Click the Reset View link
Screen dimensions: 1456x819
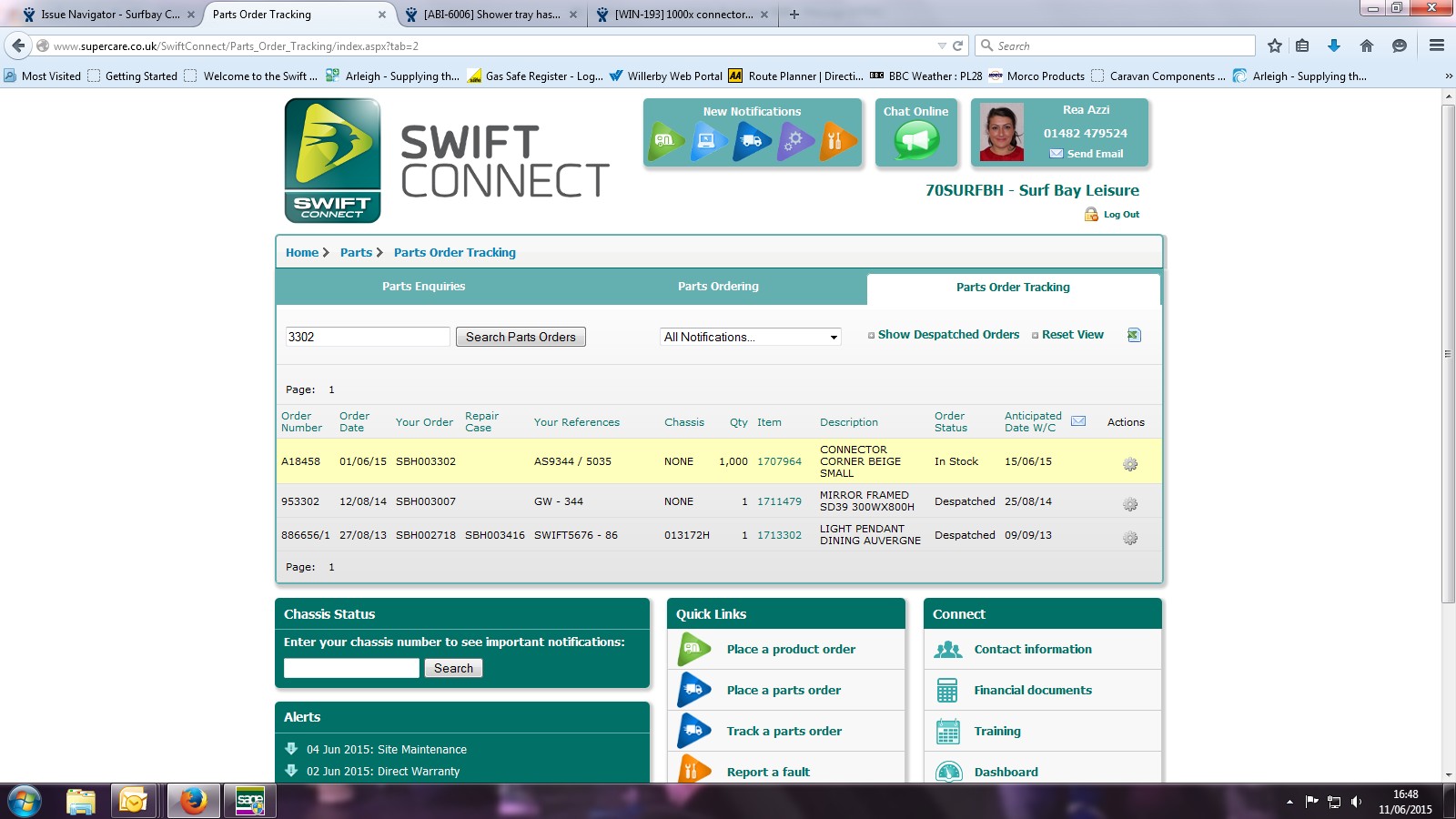point(1072,335)
